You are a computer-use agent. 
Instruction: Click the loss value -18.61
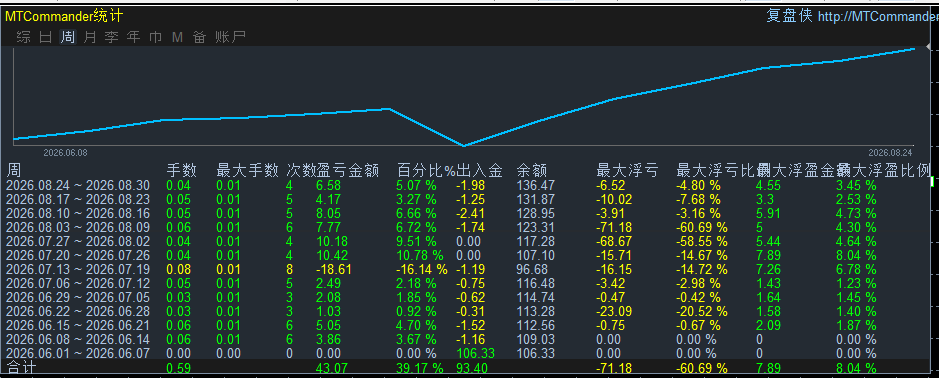pos(334,270)
